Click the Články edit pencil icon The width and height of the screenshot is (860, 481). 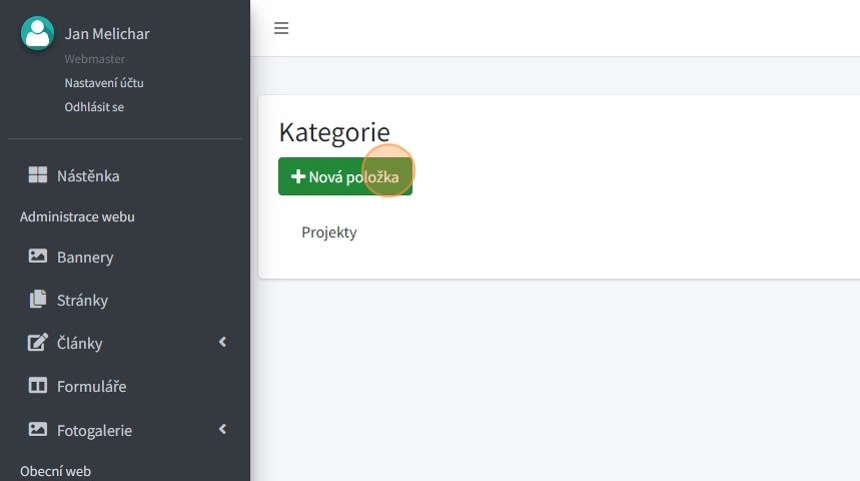37,343
